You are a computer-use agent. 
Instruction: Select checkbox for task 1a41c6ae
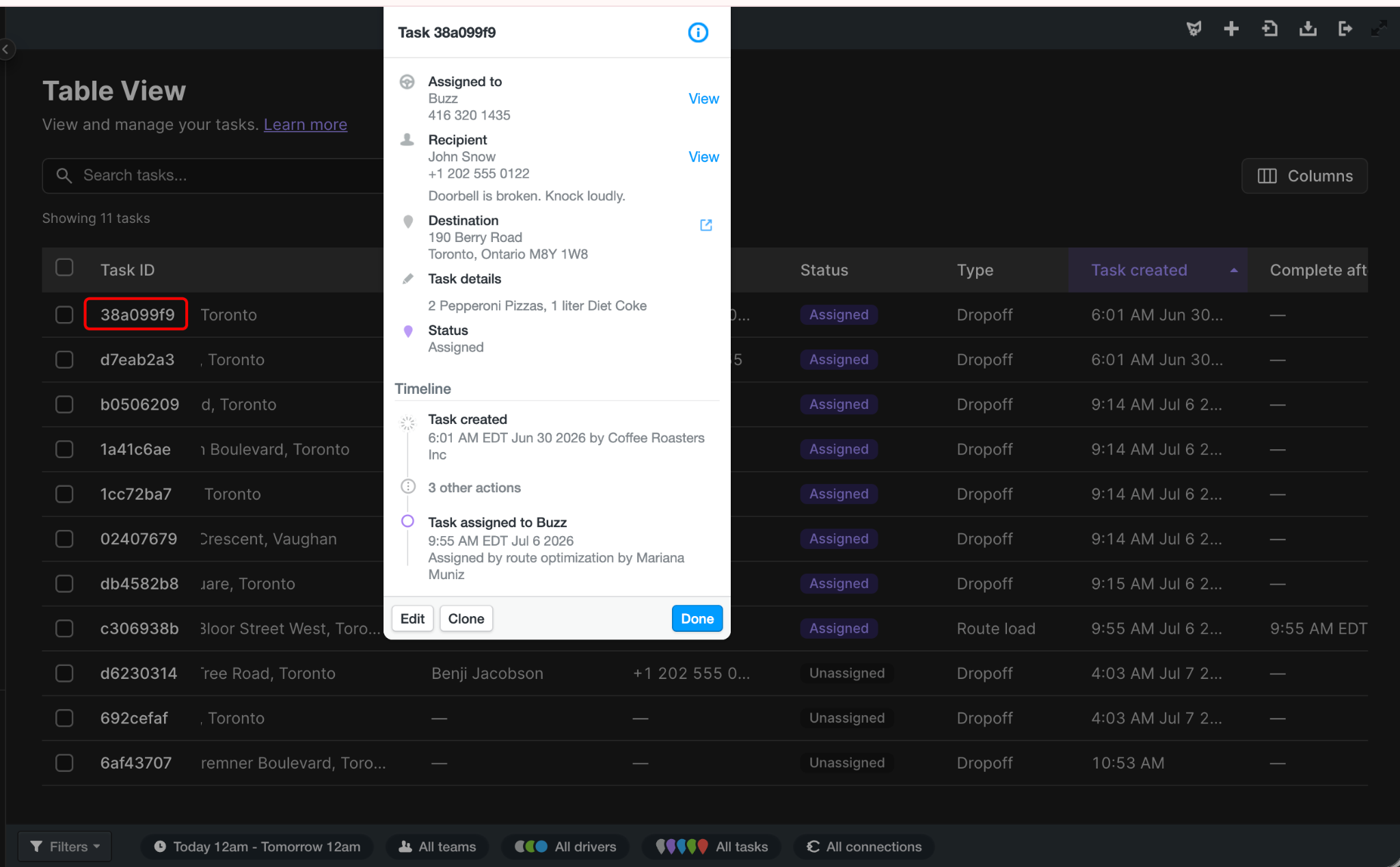[64, 449]
